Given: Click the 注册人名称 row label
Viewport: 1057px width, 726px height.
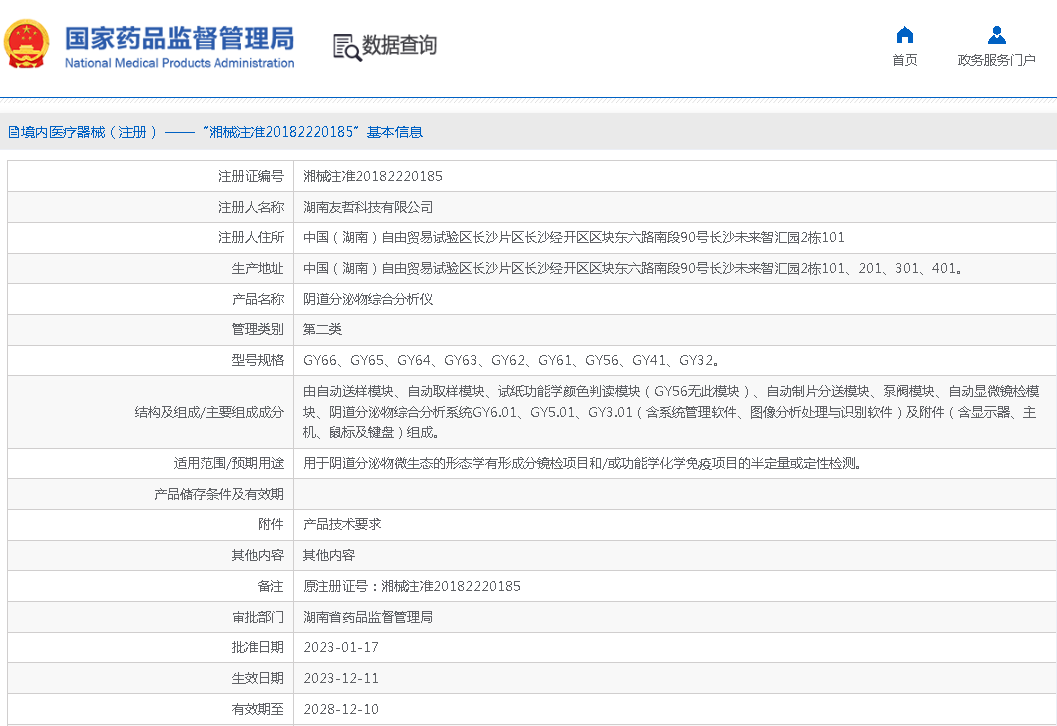Looking at the screenshot, I should (x=251, y=208).
